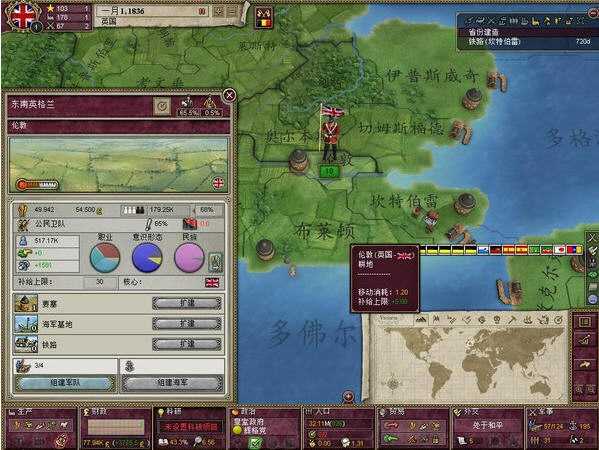This screenshot has height=450, width=599.
Task: Click the Belgian flag alert icon at top
Action: pos(264,18)
